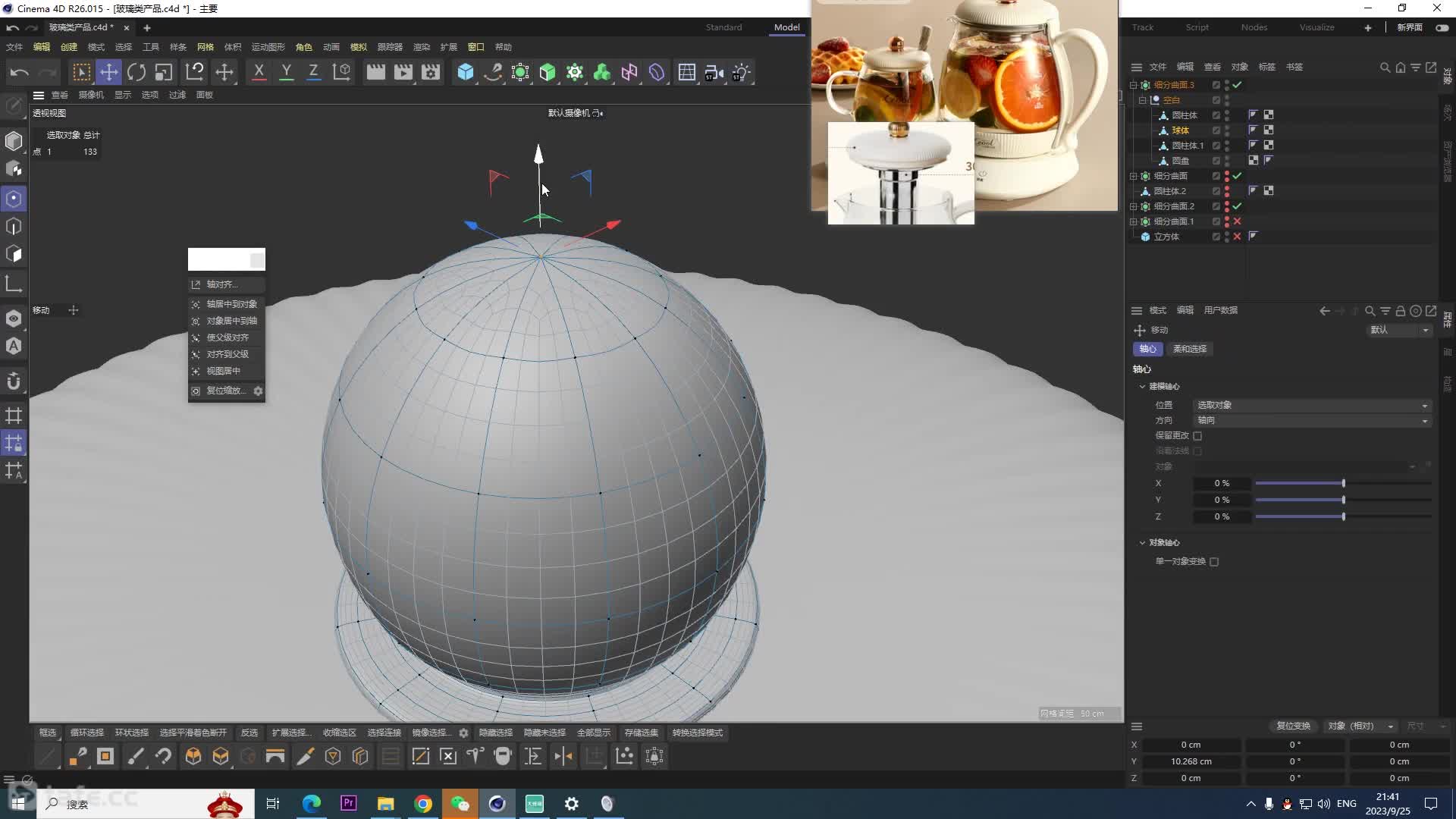Screen dimensions: 1456x819
Task: Add a Camera object from toolbar
Action: 714,72
